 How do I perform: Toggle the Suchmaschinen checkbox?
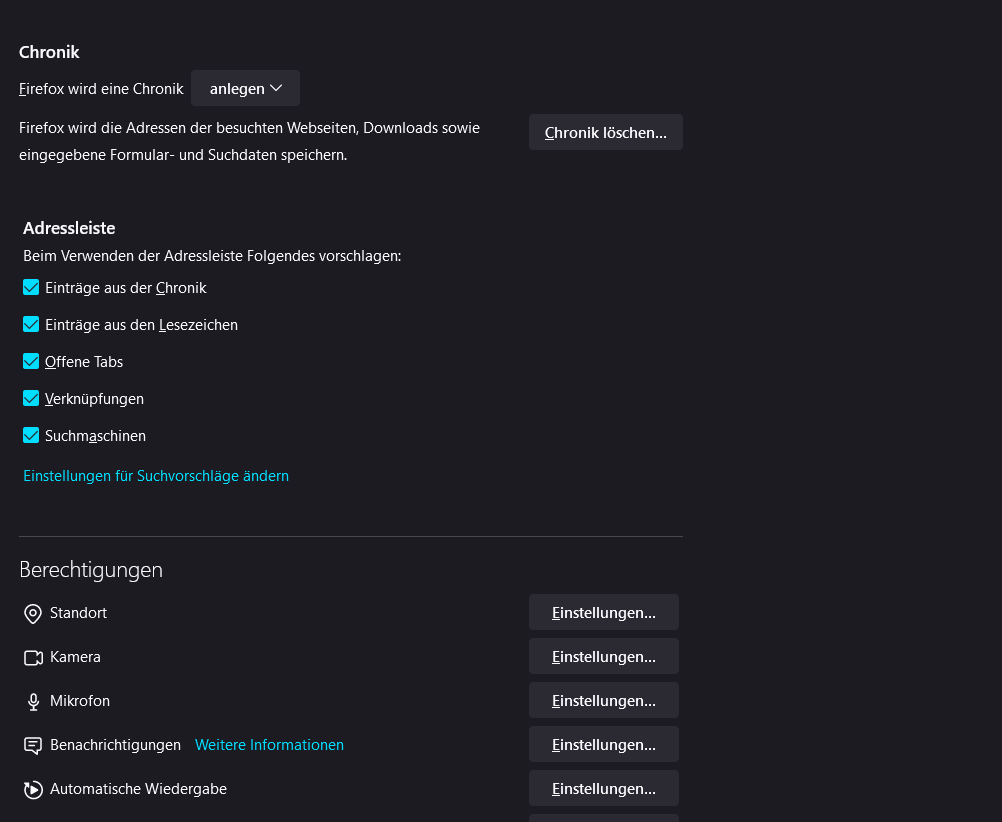point(31,435)
